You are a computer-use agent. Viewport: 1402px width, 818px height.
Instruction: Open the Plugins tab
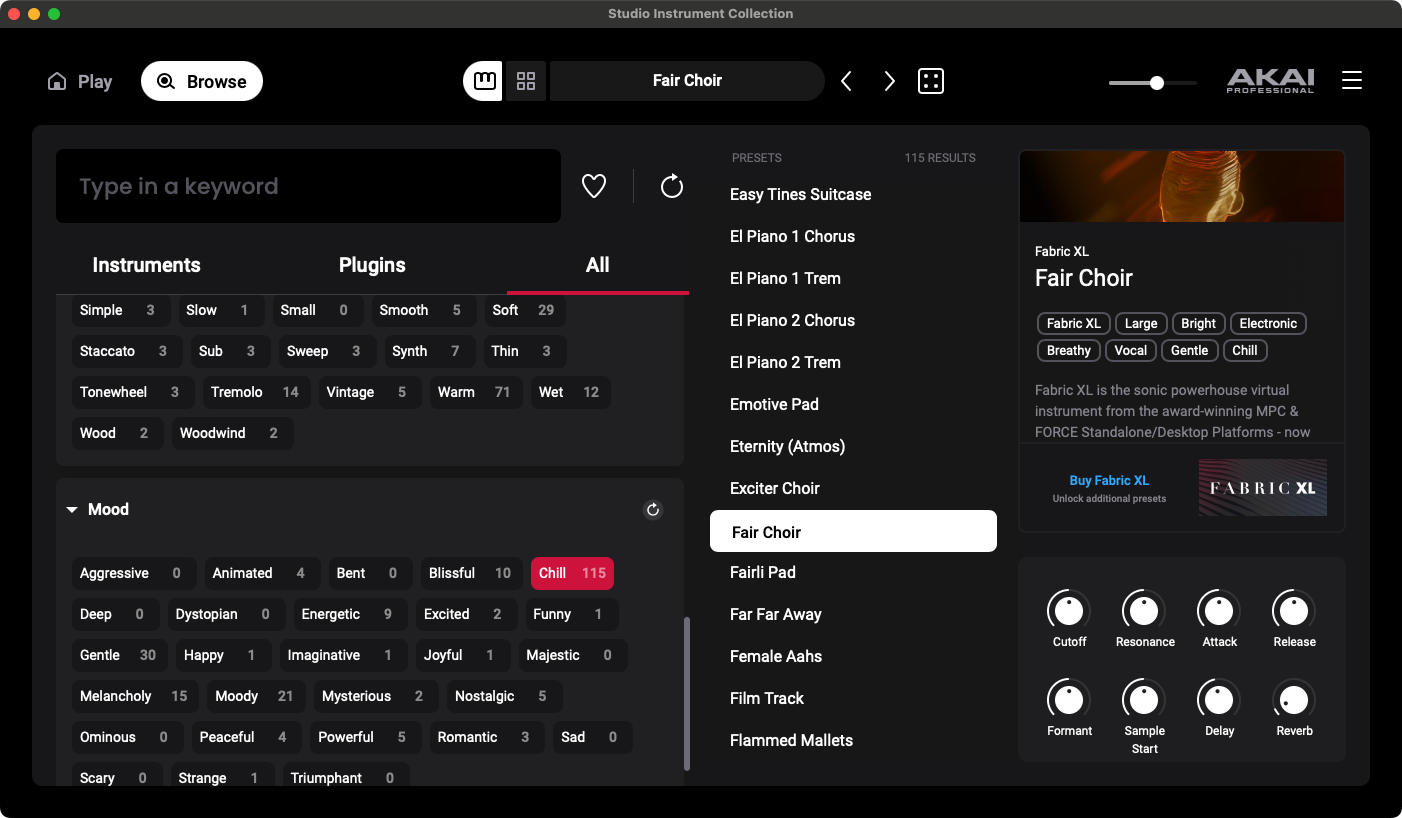[372, 265]
